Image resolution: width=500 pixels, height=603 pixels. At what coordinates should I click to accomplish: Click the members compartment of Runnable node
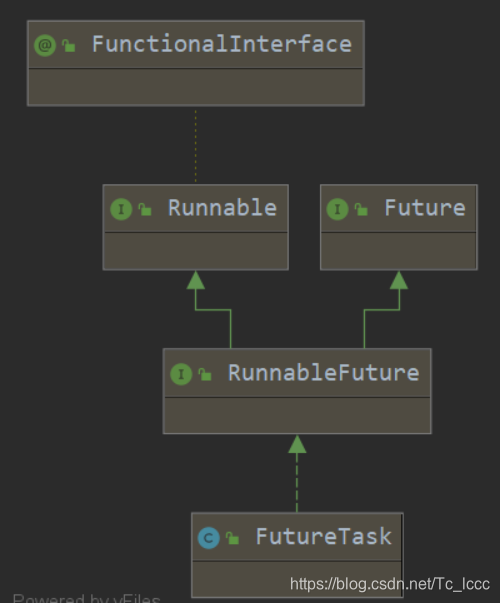coord(196,251)
